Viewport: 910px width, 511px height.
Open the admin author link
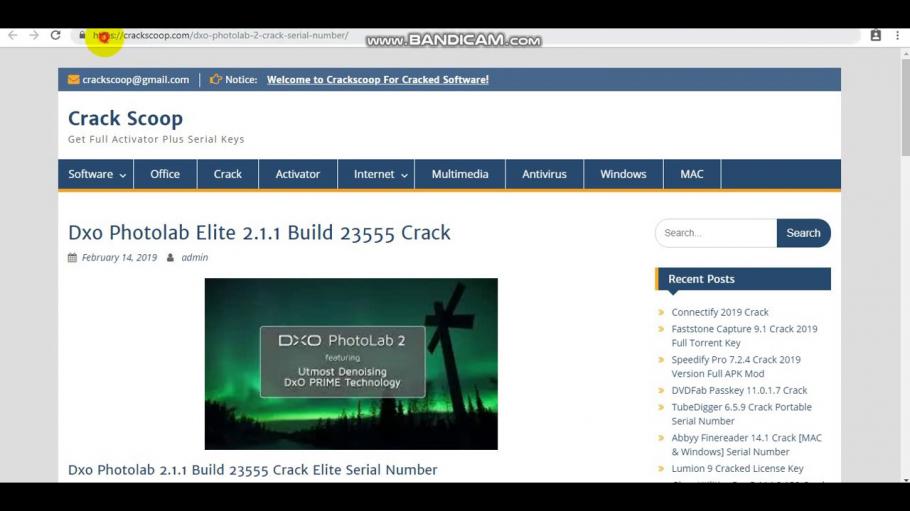(x=194, y=257)
